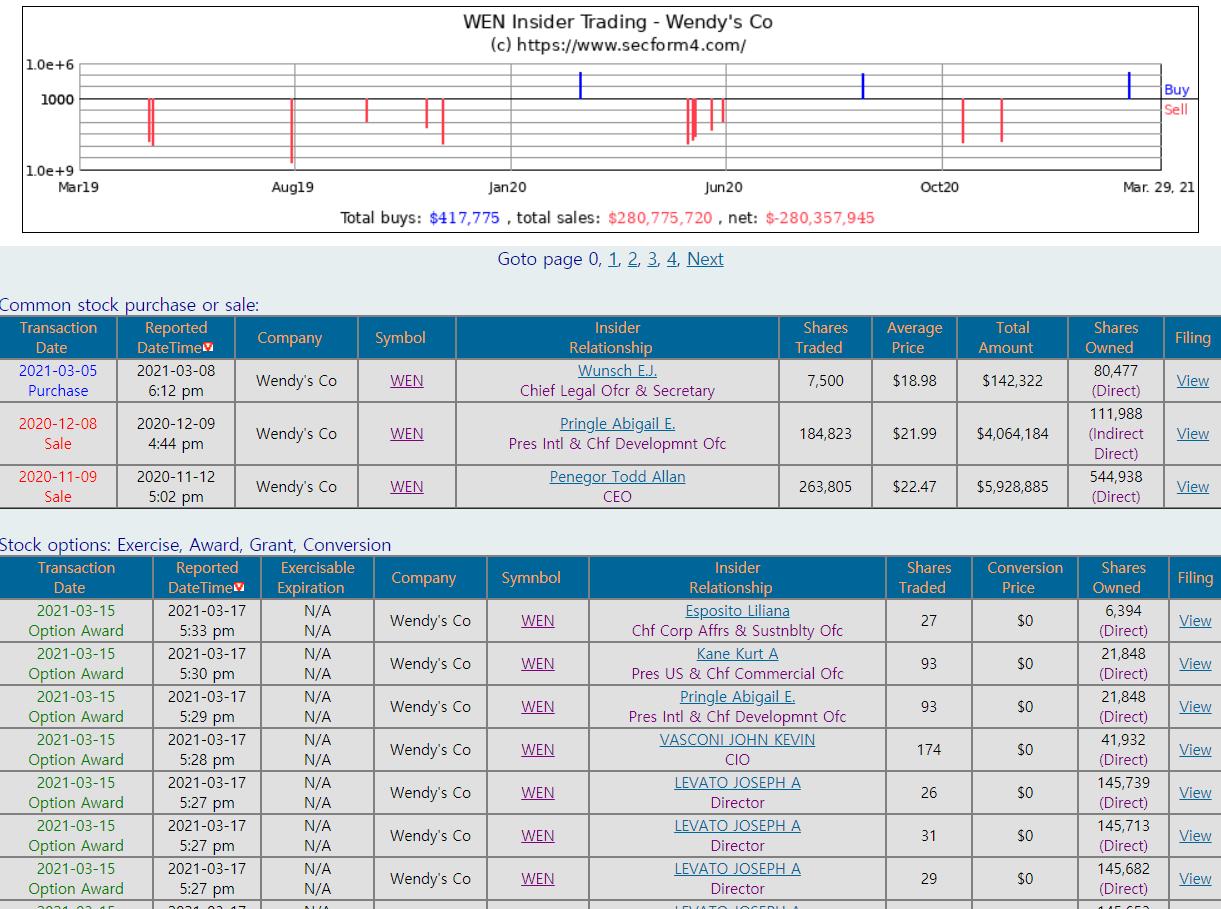Go to page 2
This screenshot has height=909, width=1221.
(632, 259)
